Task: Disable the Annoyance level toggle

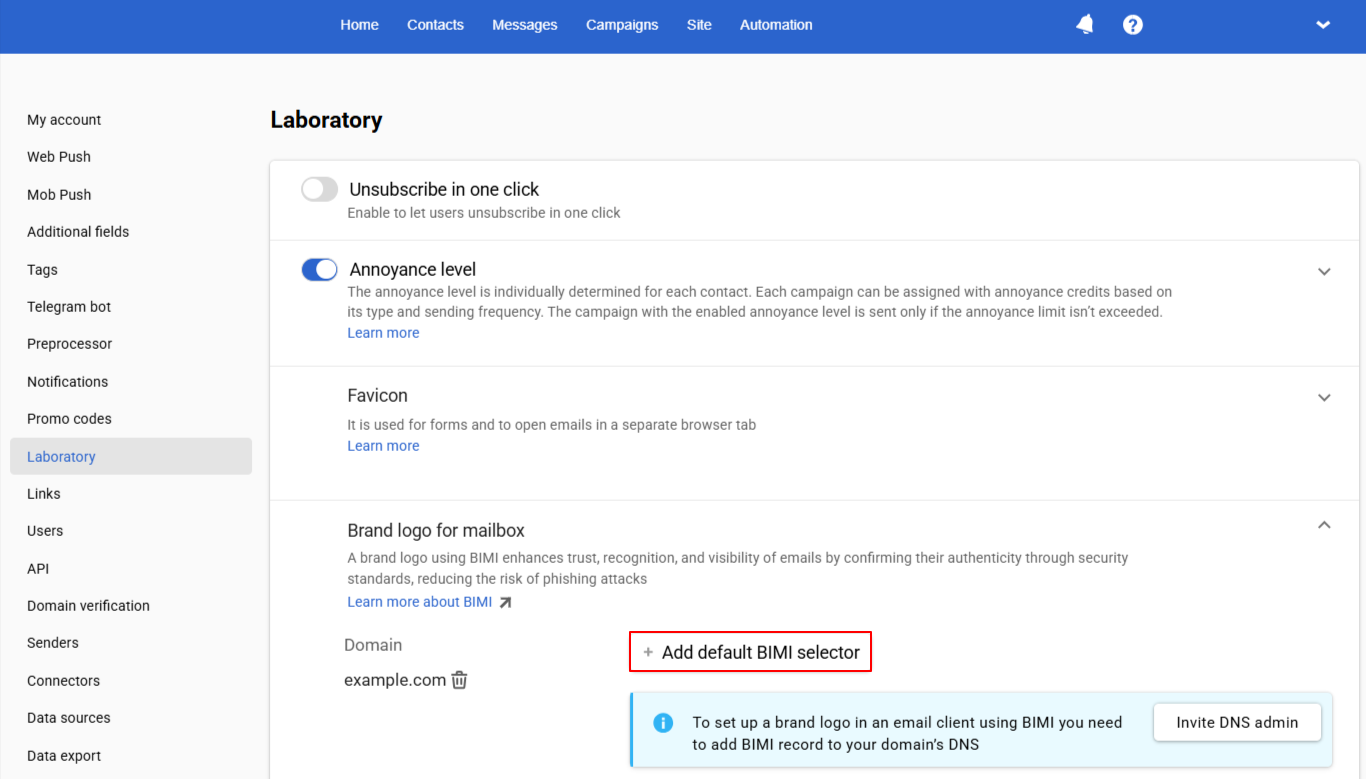Action: 319,269
